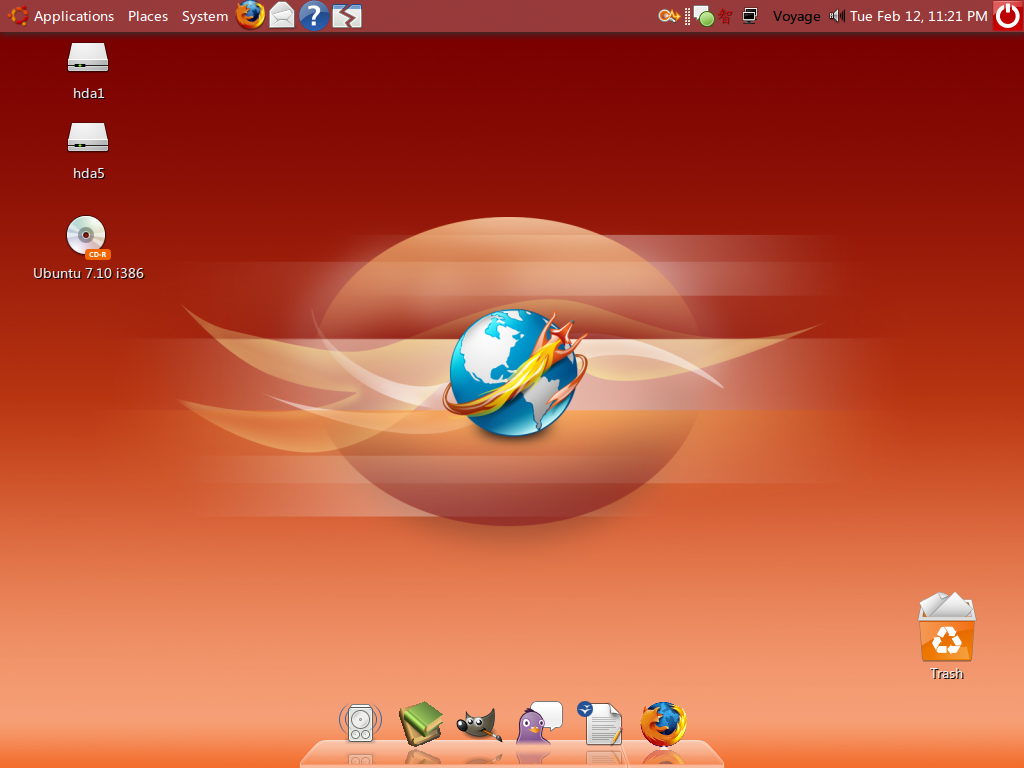1024x768 pixels.
Task: Click the date and time clock
Action: 918,16
